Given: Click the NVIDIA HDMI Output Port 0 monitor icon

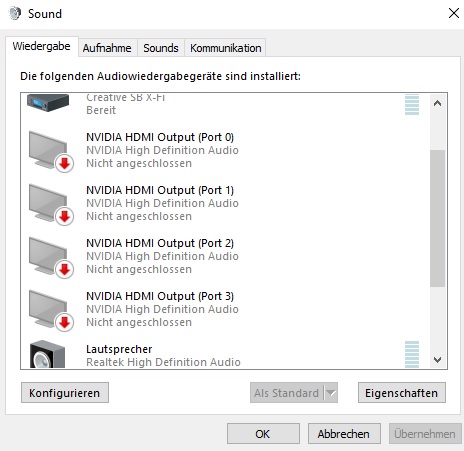Looking at the screenshot, I should (x=51, y=152).
